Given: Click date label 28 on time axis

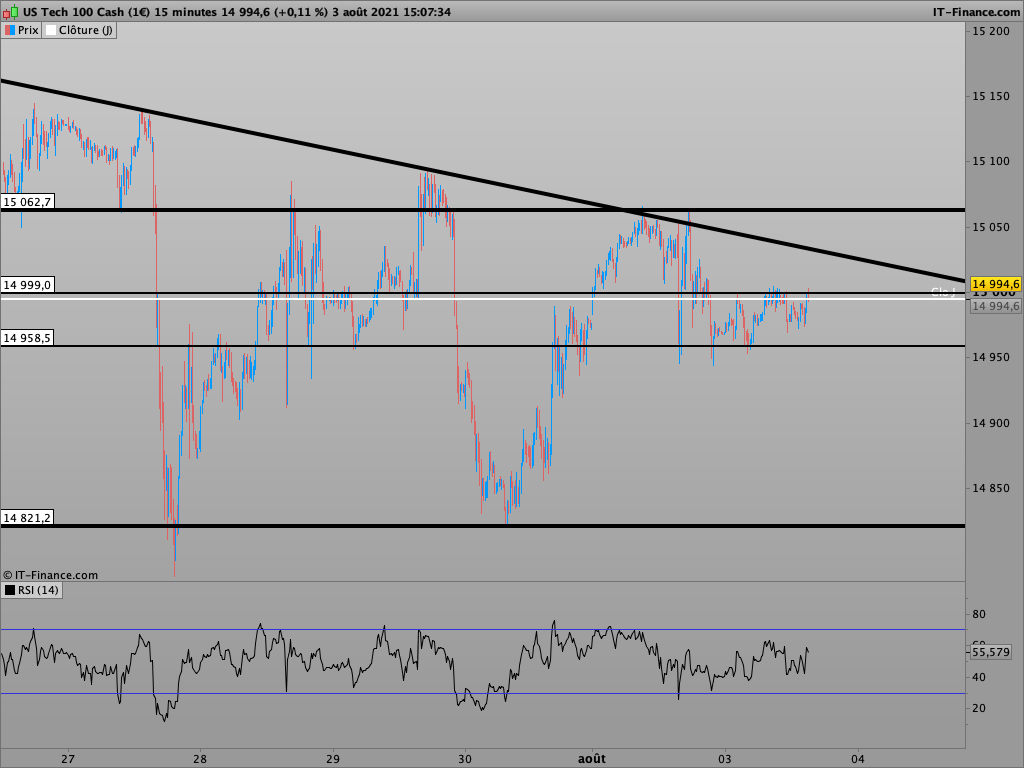Looking at the screenshot, I should pos(200,759).
